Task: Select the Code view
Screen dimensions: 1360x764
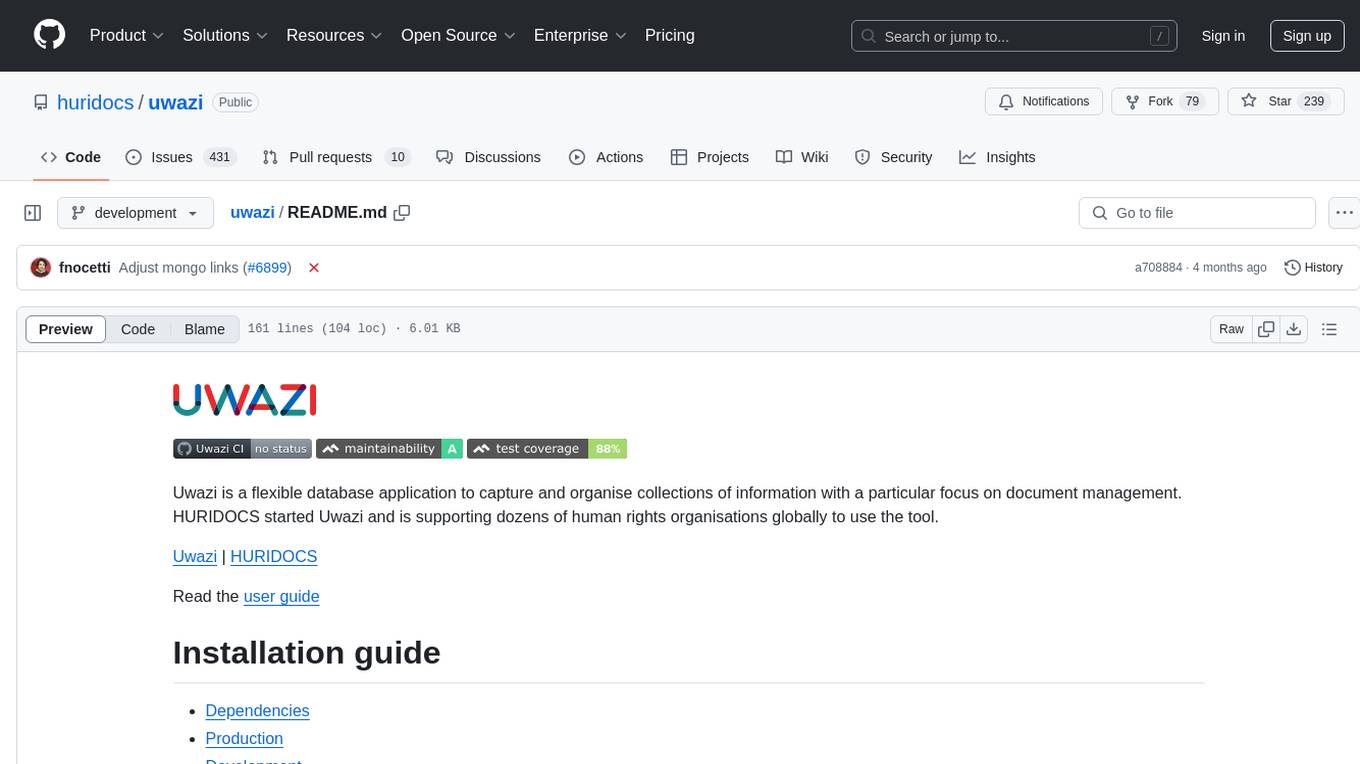Action: (138, 329)
